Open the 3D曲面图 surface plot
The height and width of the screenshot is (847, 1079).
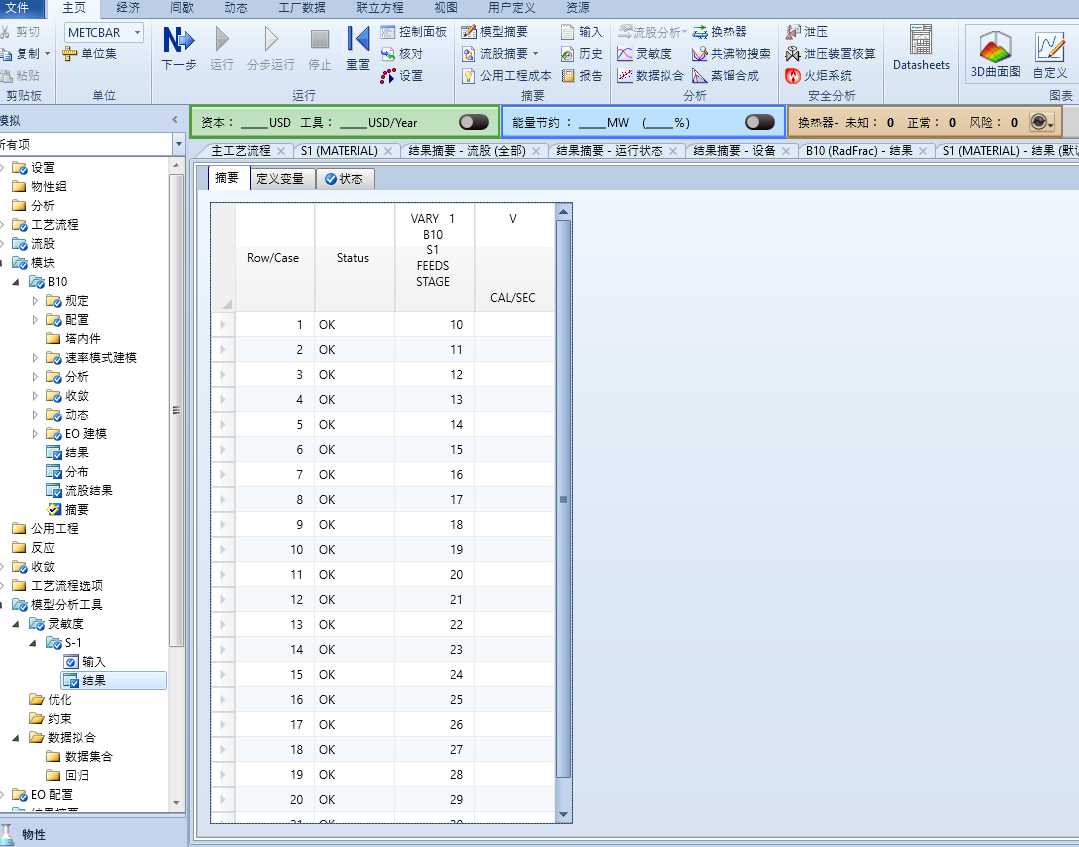pyautogui.click(x=995, y=54)
